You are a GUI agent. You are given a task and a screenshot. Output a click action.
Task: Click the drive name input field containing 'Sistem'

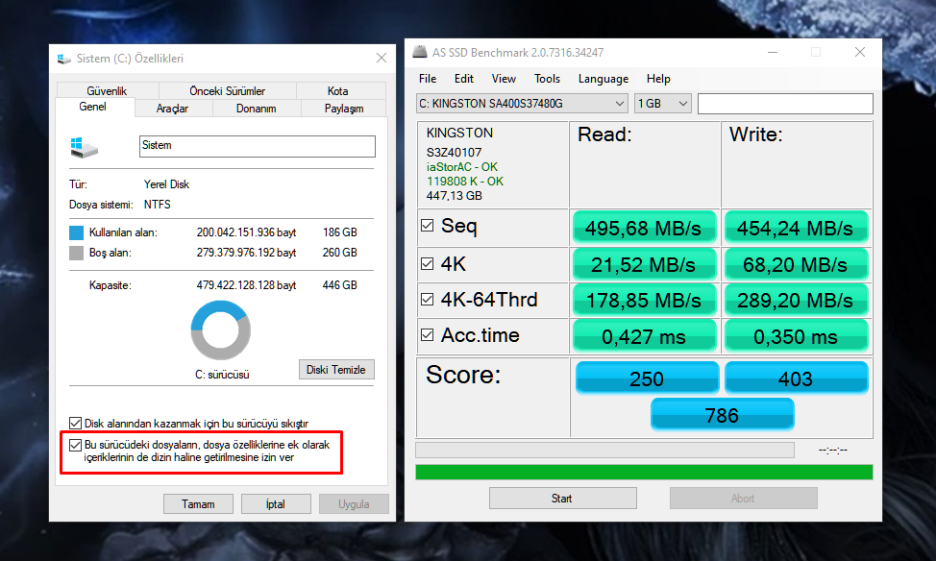coord(257,146)
